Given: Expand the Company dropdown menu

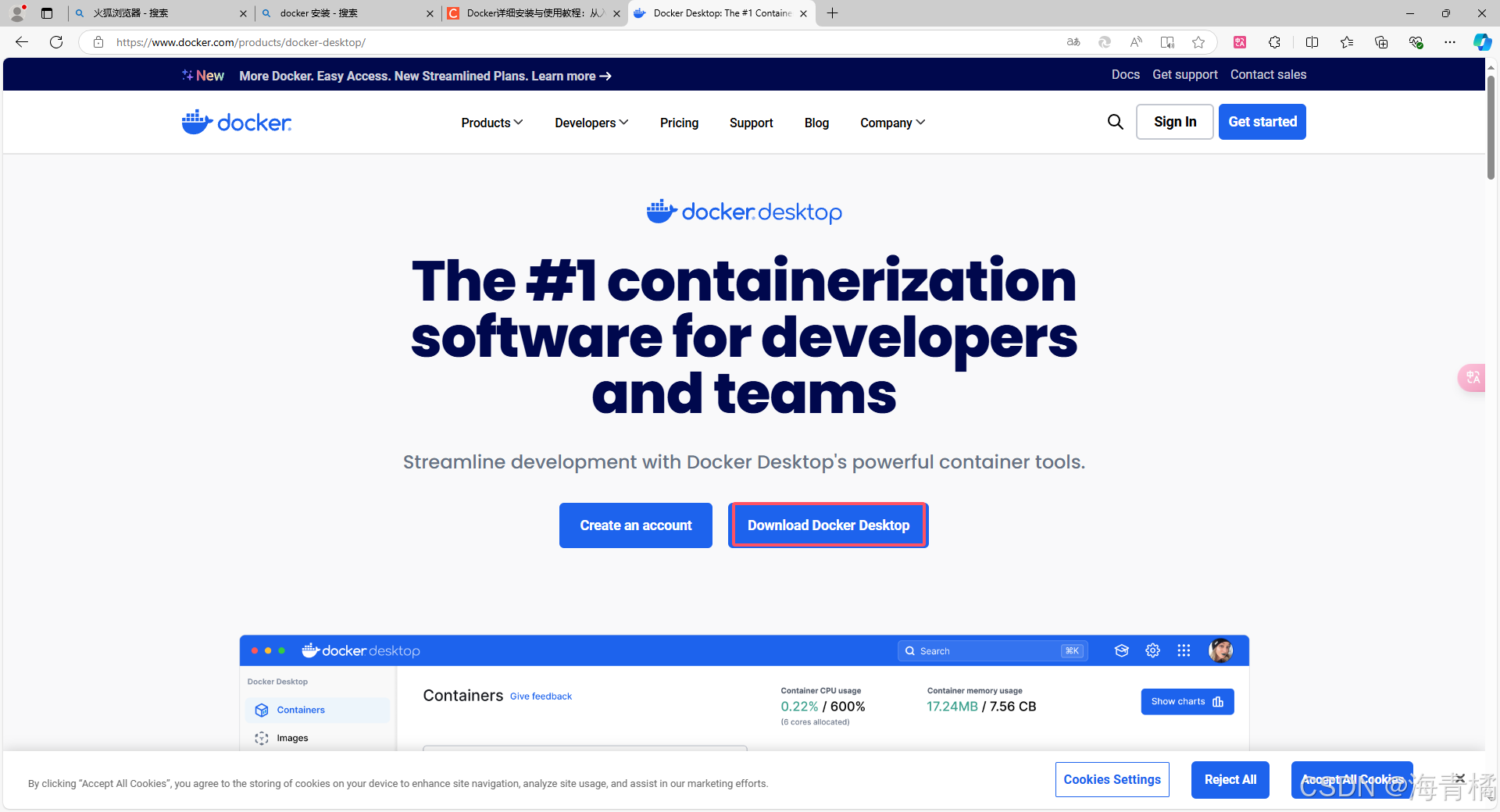Looking at the screenshot, I should (892, 123).
